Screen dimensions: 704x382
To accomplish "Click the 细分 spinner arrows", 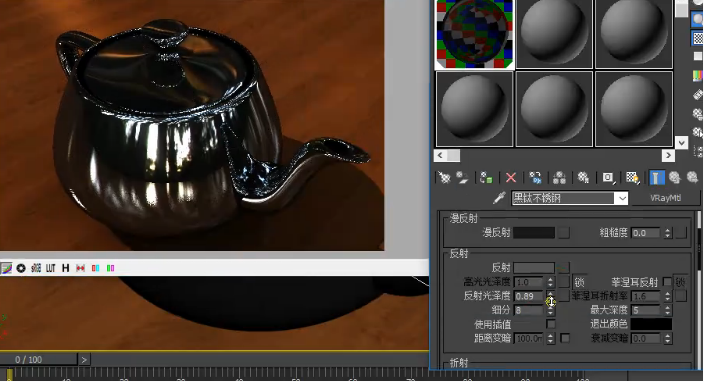I will (x=550, y=310).
